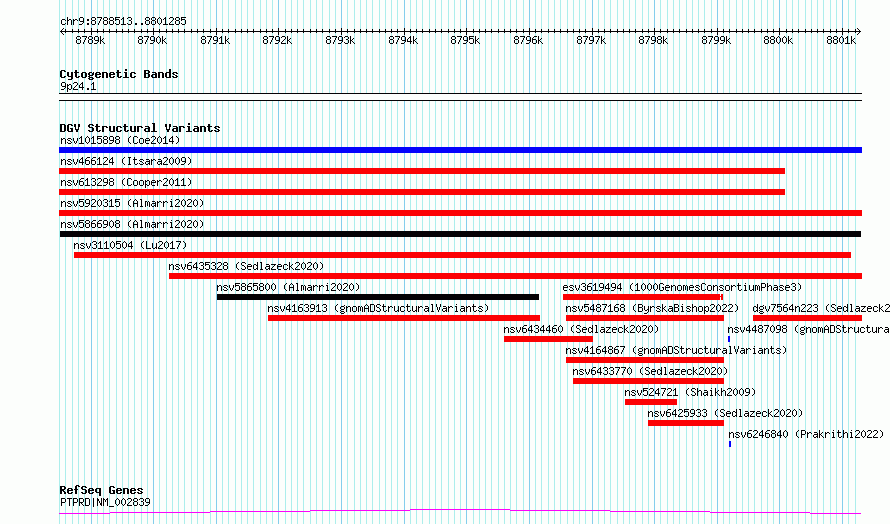
Task: Click the 8797k ruler tick label
Action: click(591, 40)
